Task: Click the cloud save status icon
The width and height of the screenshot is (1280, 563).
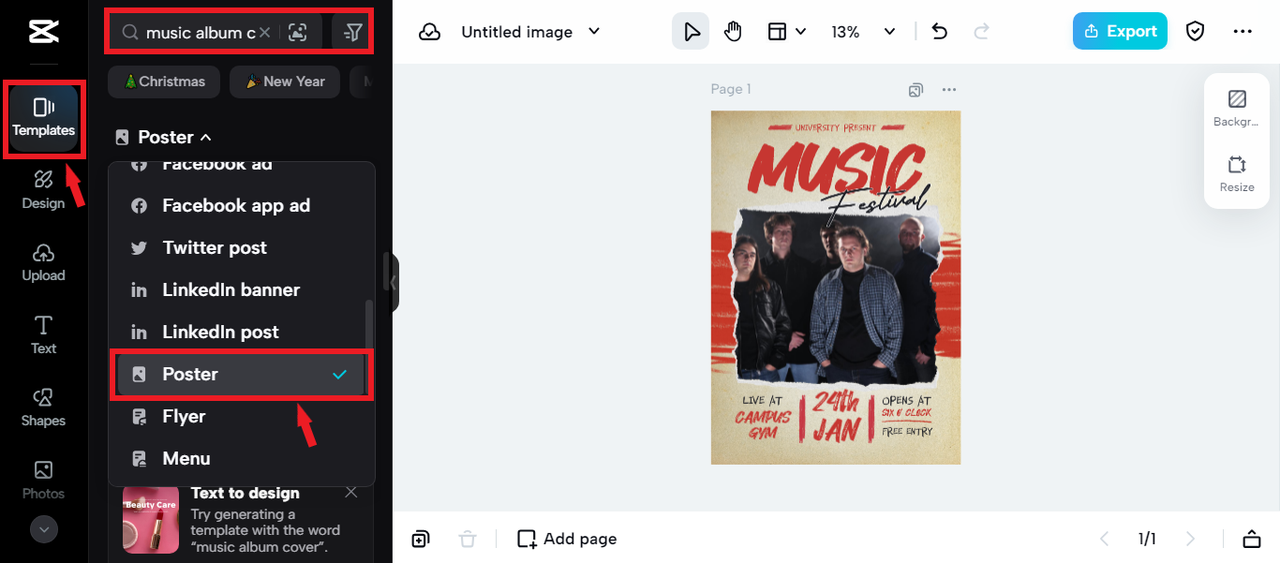Action: pyautogui.click(x=430, y=32)
